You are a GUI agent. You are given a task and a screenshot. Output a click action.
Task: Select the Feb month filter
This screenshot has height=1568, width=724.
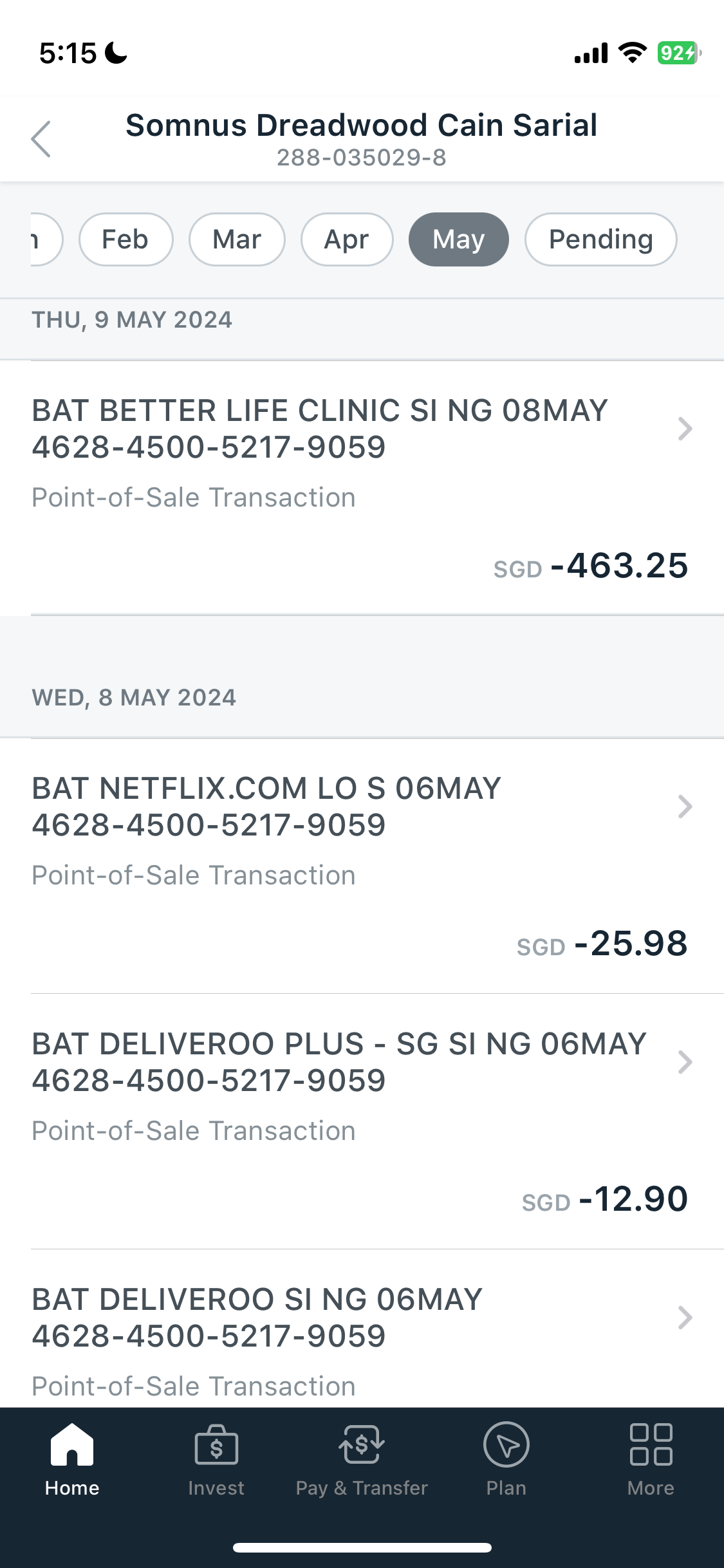tap(125, 239)
